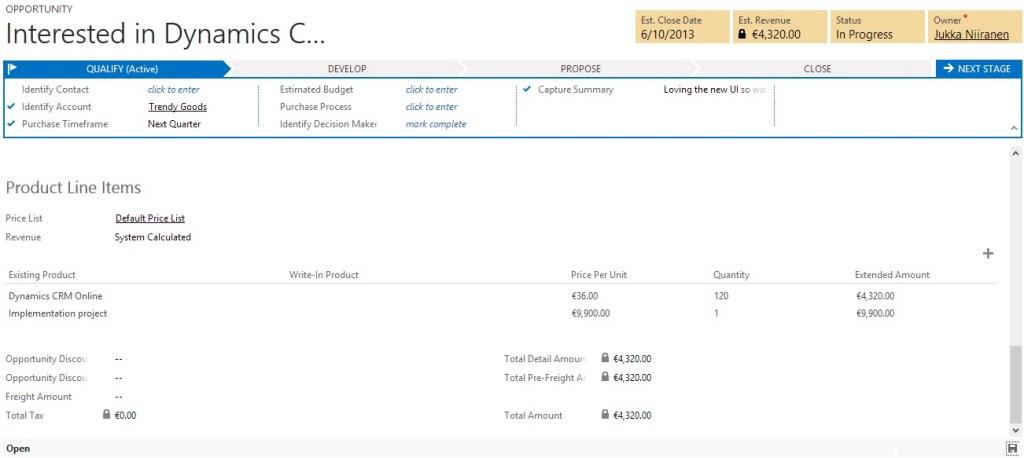This screenshot has height=458, width=1024.
Task: Click the Extended Amount column header
Action: pos(892,275)
